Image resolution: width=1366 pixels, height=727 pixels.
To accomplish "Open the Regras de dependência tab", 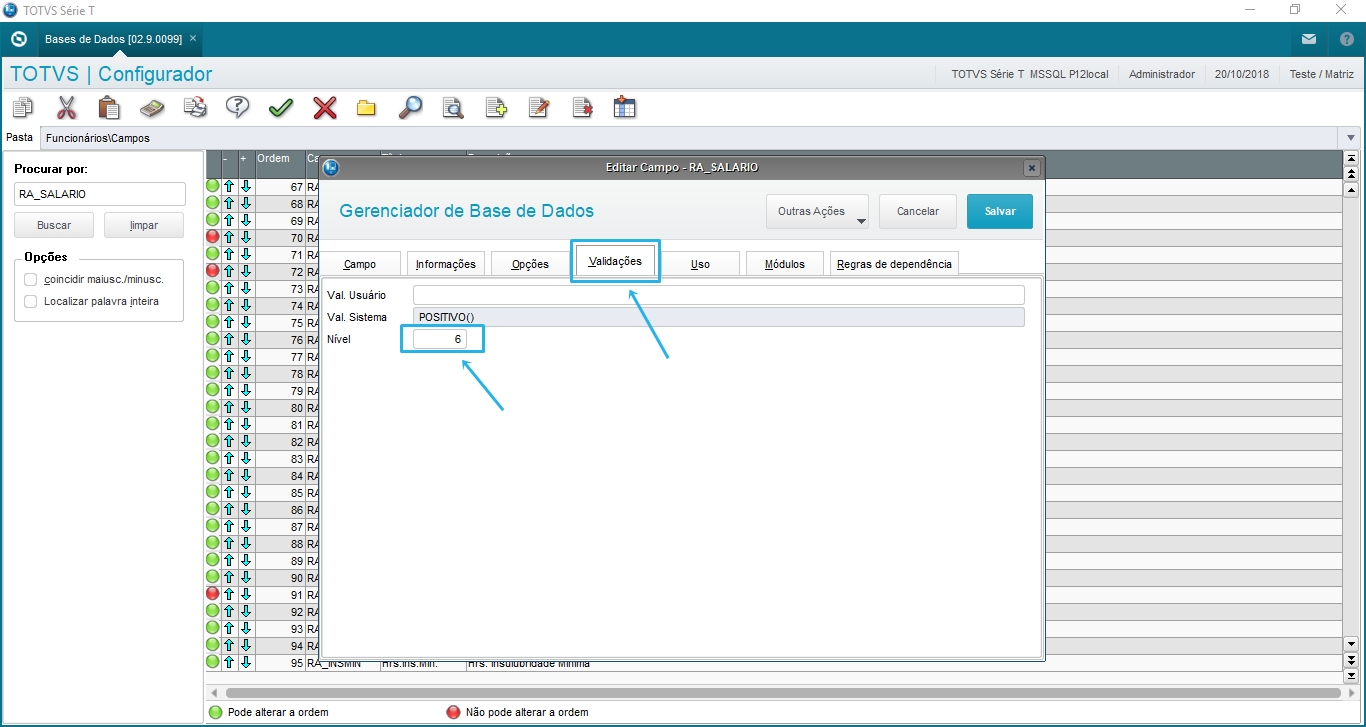I will point(895,264).
